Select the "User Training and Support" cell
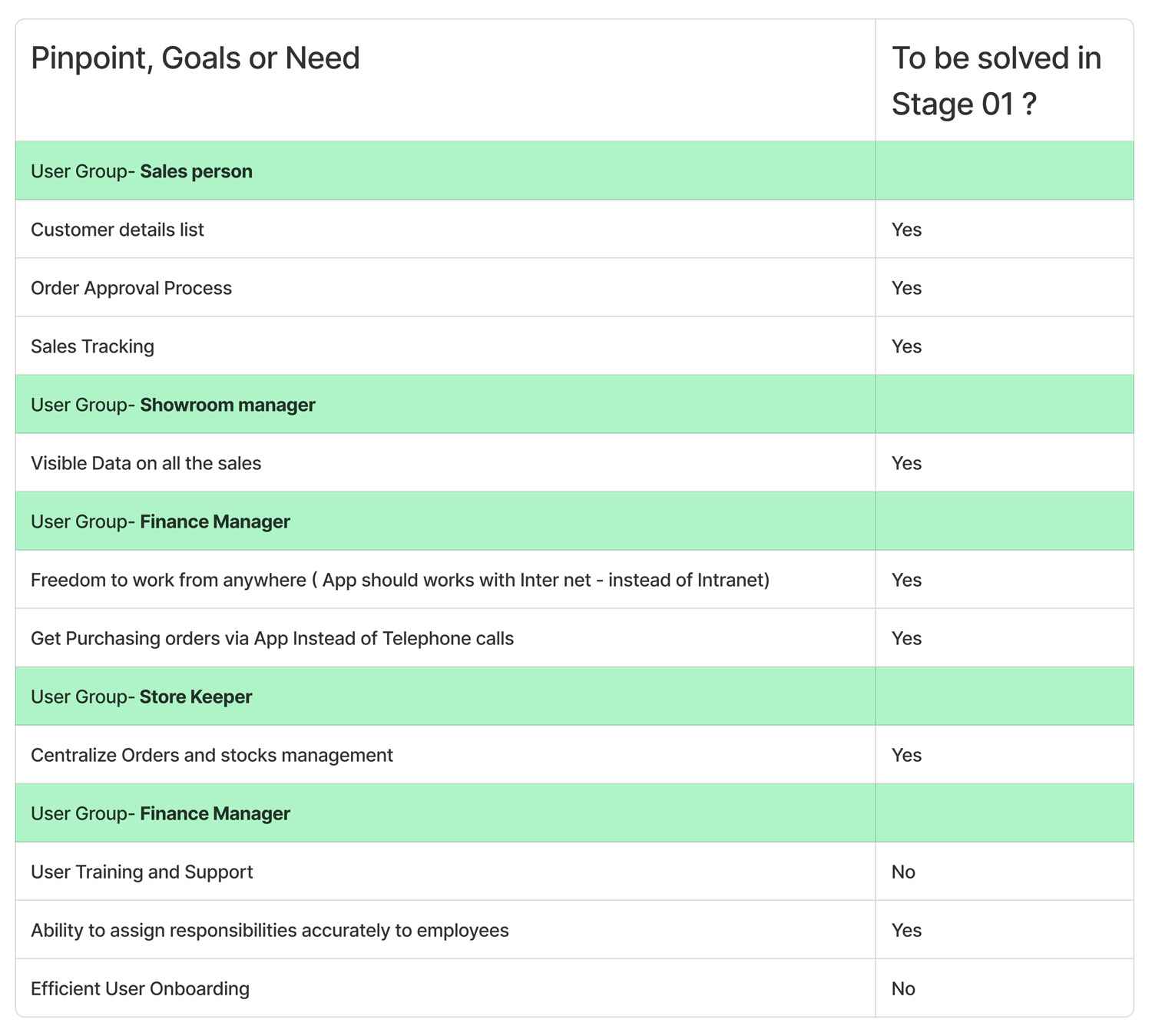The image size is (1152, 1036). [142, 872]
